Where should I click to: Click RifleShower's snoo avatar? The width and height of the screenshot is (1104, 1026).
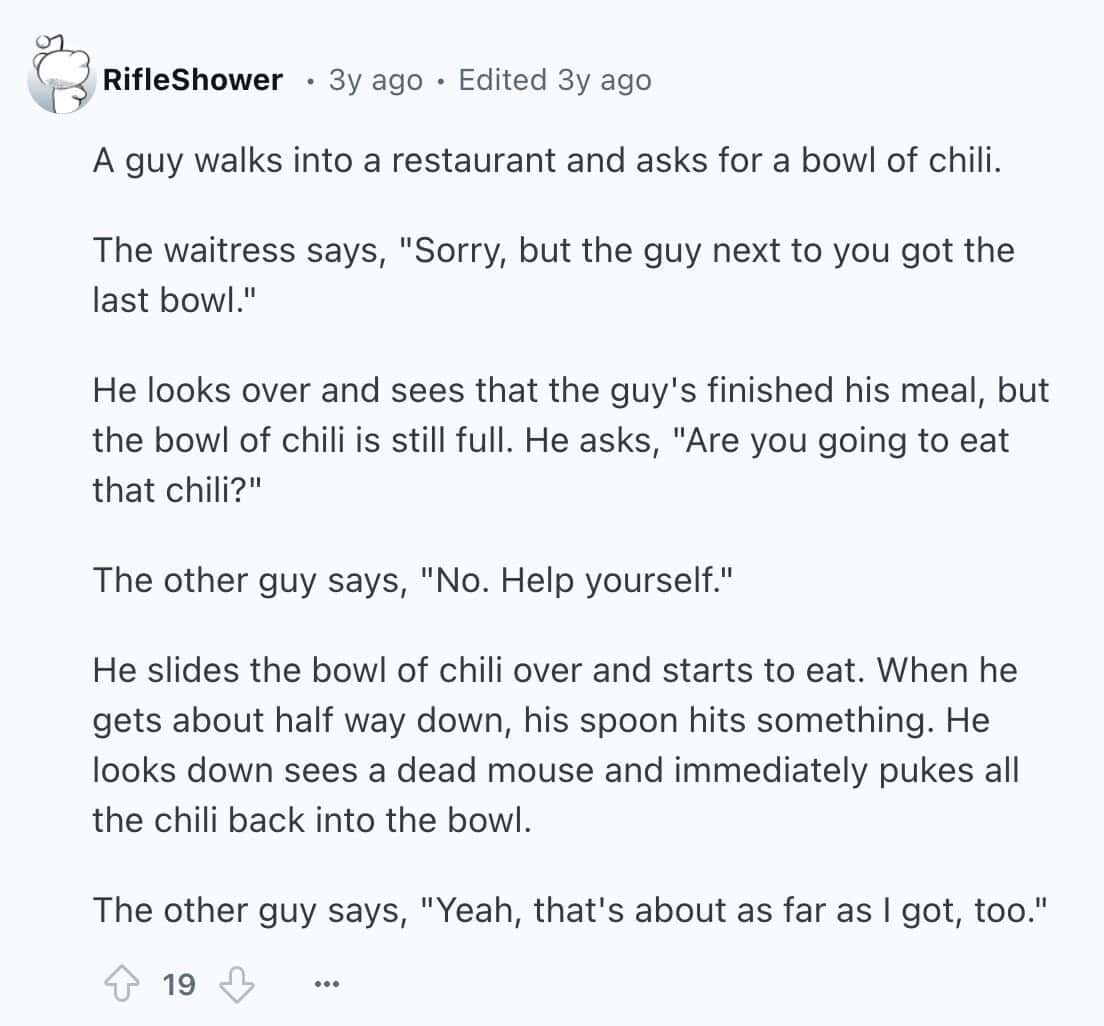(58, 75)
